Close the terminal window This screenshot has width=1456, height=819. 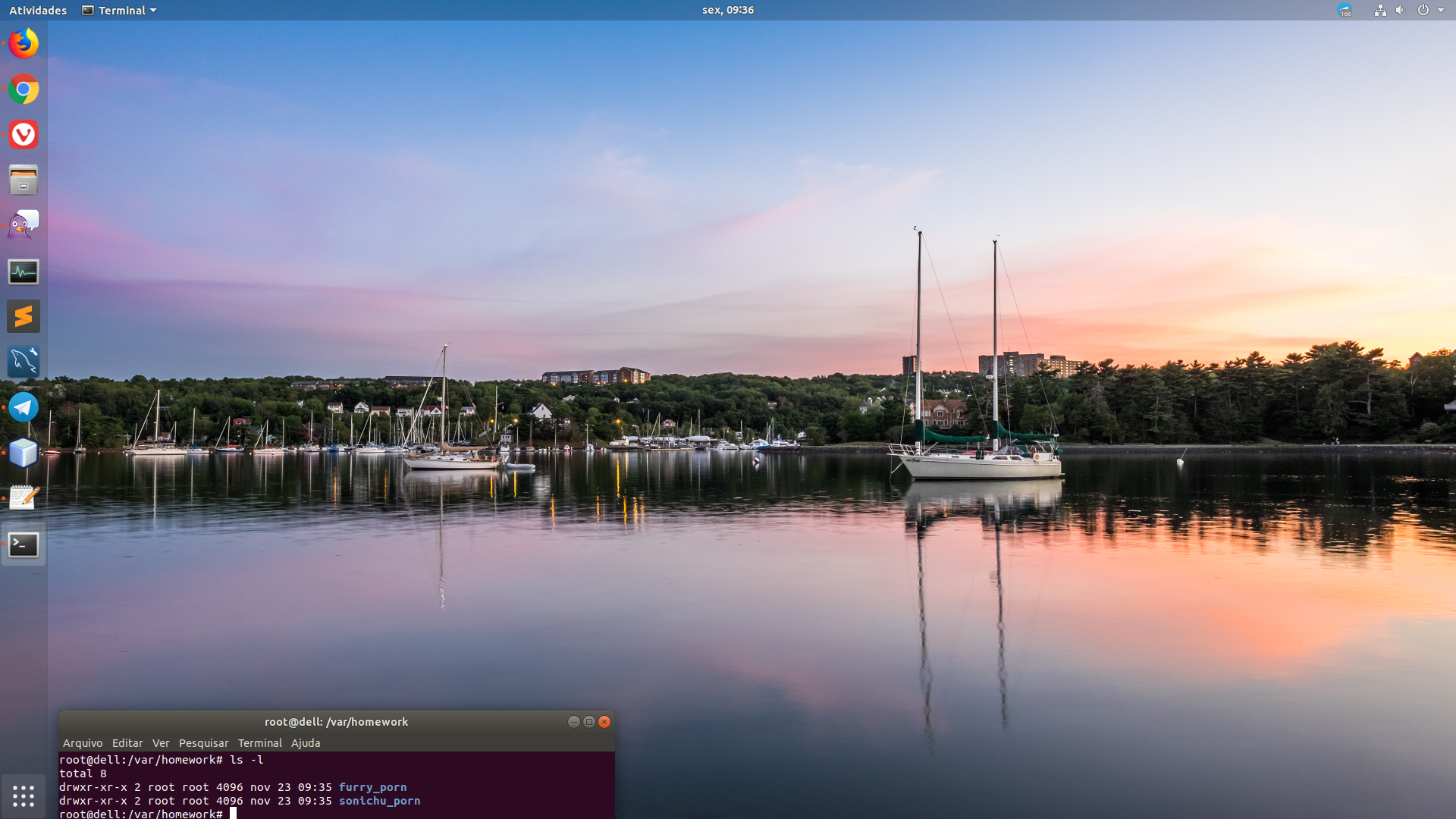point(604,722)
